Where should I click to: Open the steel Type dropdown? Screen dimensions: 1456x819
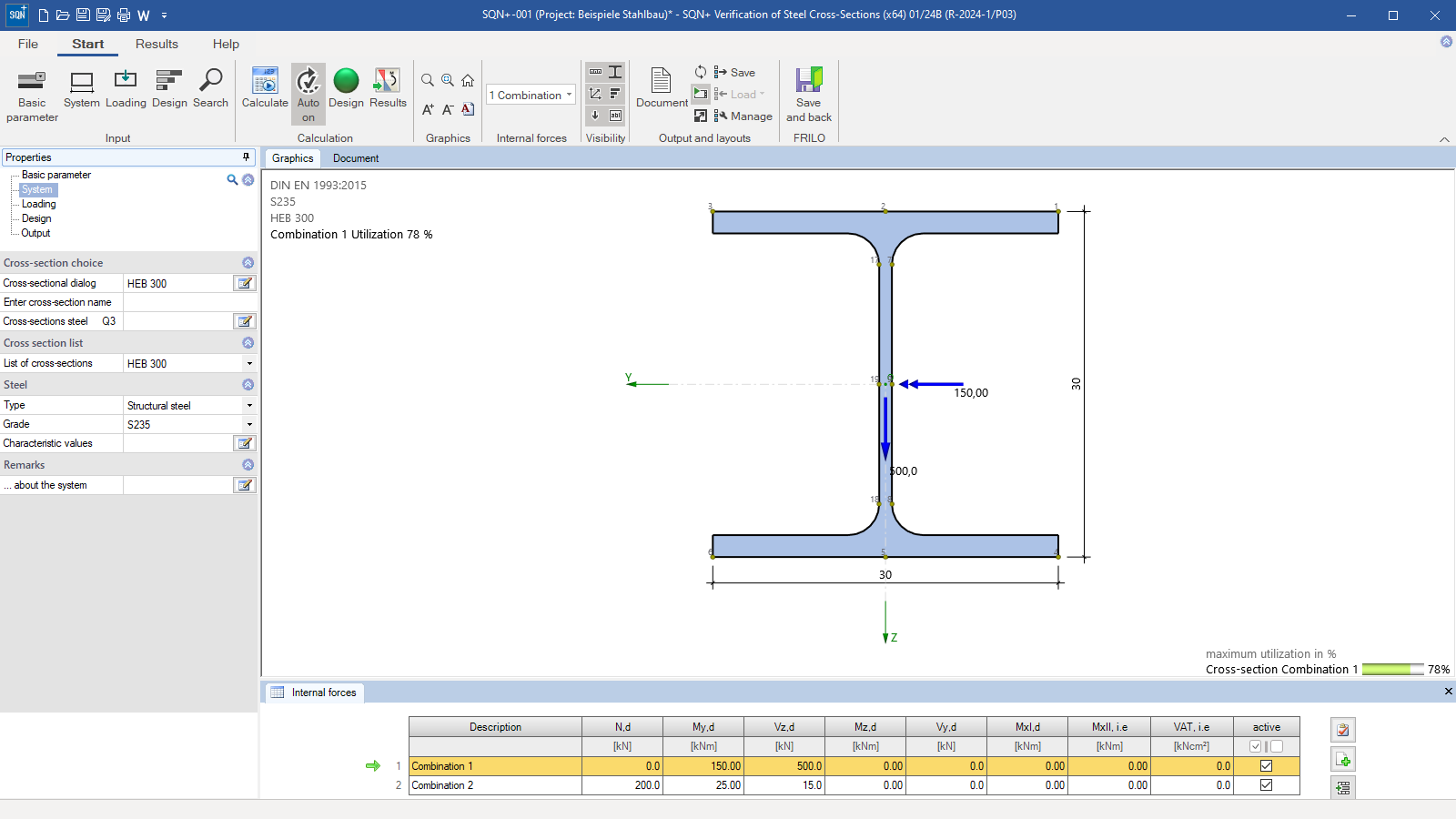tap(249, 405)
